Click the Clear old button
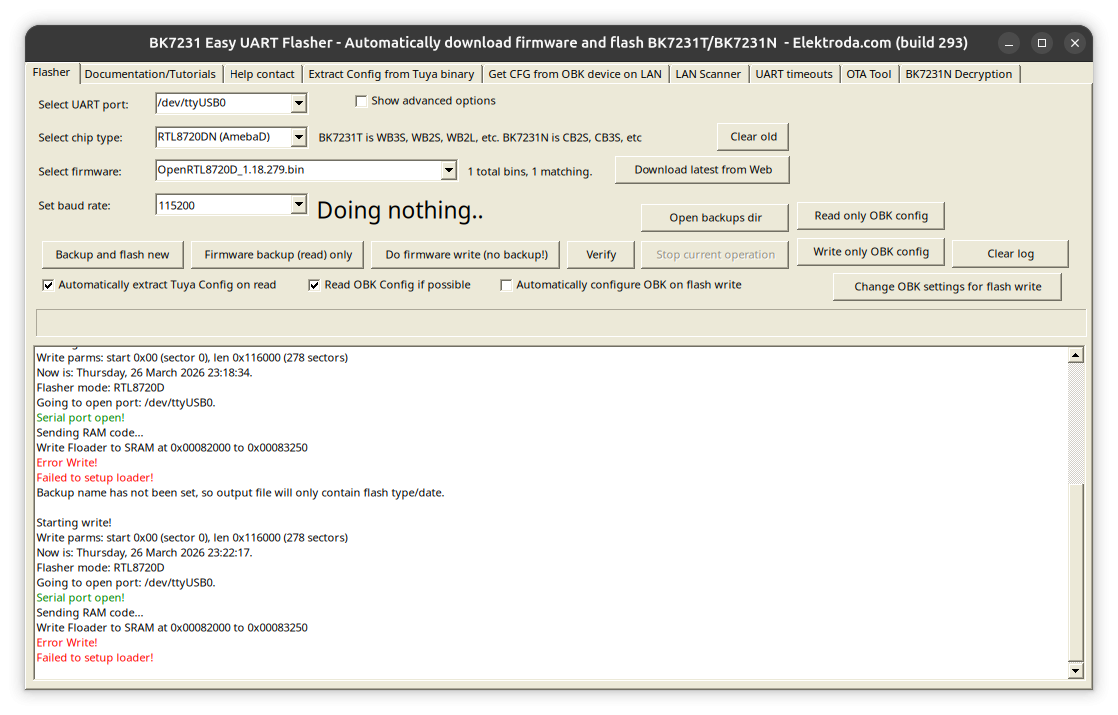 click(753, 137)
